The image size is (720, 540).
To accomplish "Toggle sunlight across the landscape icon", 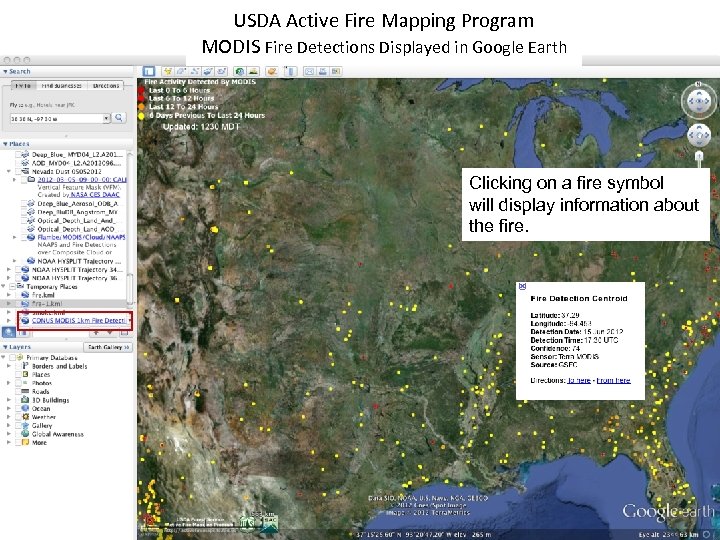I will (253, 71).
